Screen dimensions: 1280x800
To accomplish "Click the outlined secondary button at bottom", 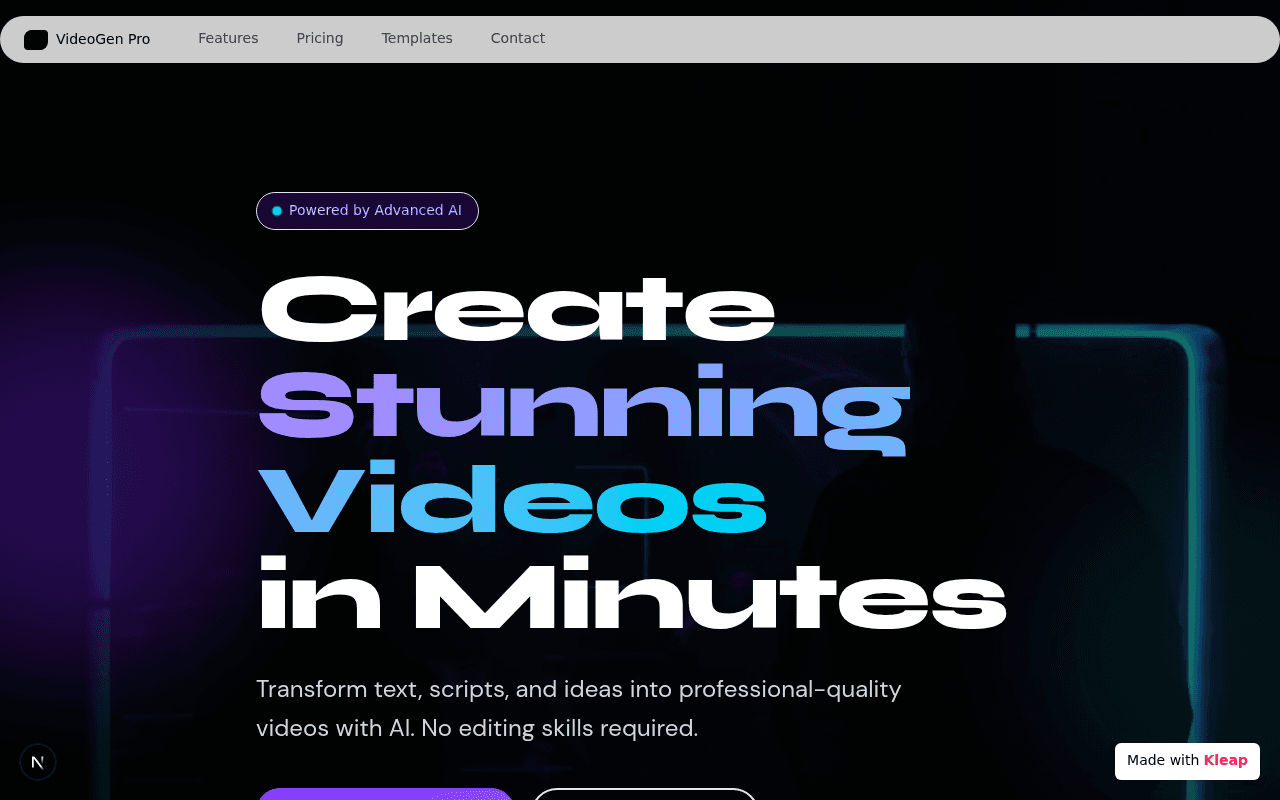I will pos(645,794).
